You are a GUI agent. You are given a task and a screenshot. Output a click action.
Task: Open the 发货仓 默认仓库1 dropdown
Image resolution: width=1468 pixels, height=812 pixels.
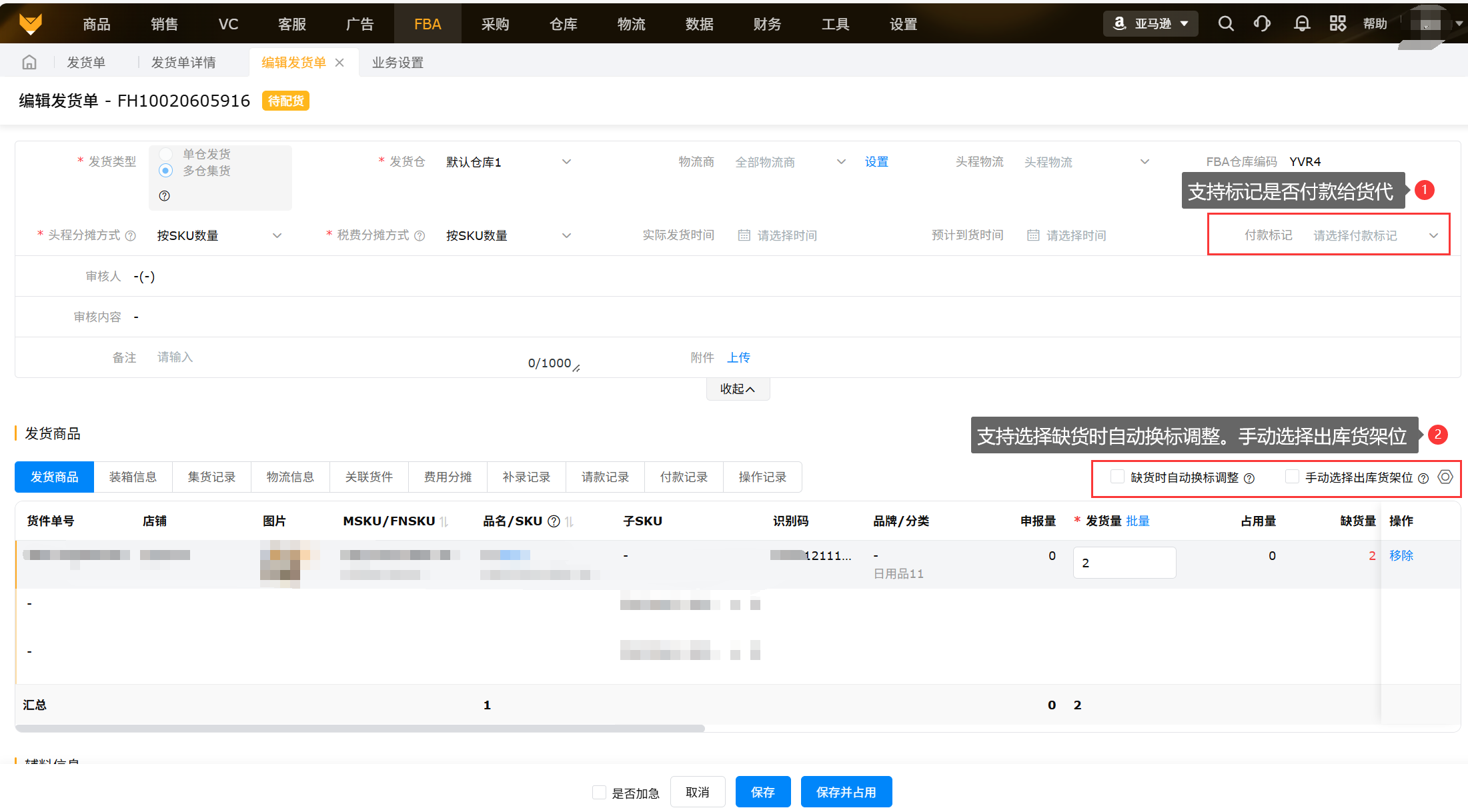(x=507, y=162)
